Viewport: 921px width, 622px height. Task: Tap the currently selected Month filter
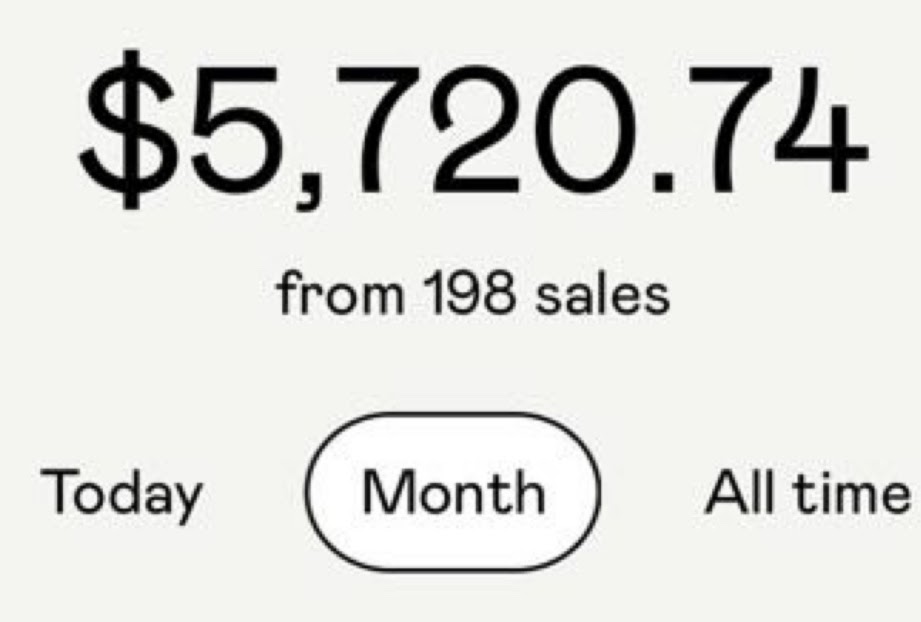[x=453, y=492]
